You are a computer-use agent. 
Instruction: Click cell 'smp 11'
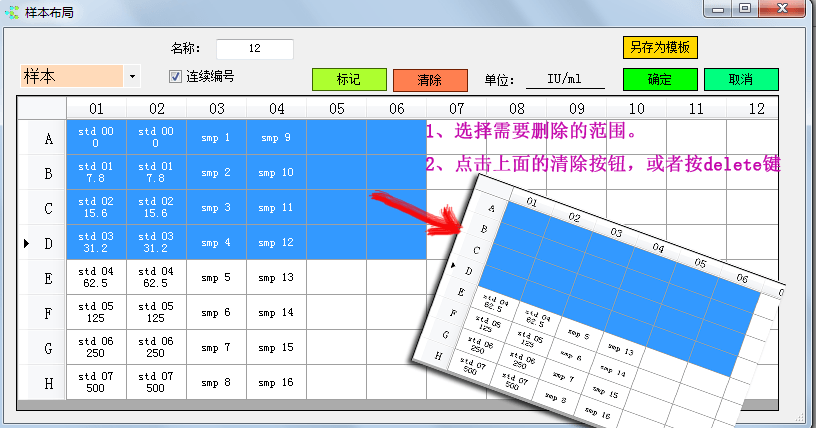tap(276, 207)
